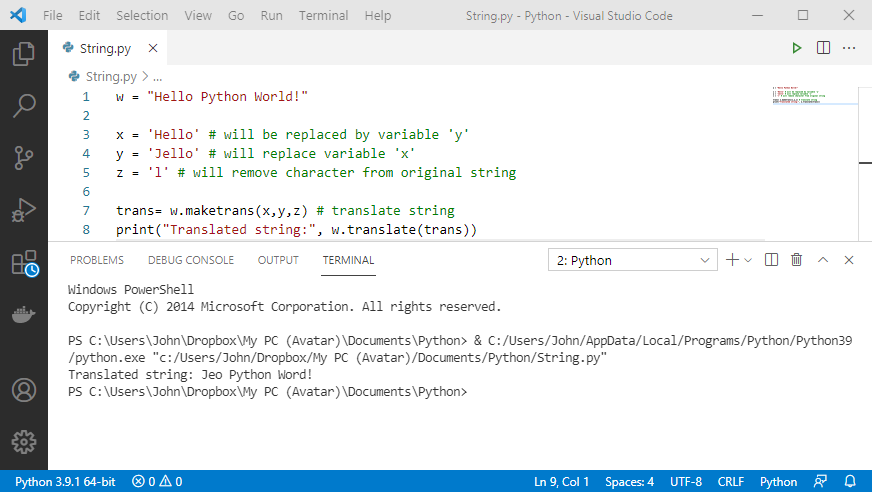Split the editor to the right
The image size is (872, 492).
pos(824,48)
